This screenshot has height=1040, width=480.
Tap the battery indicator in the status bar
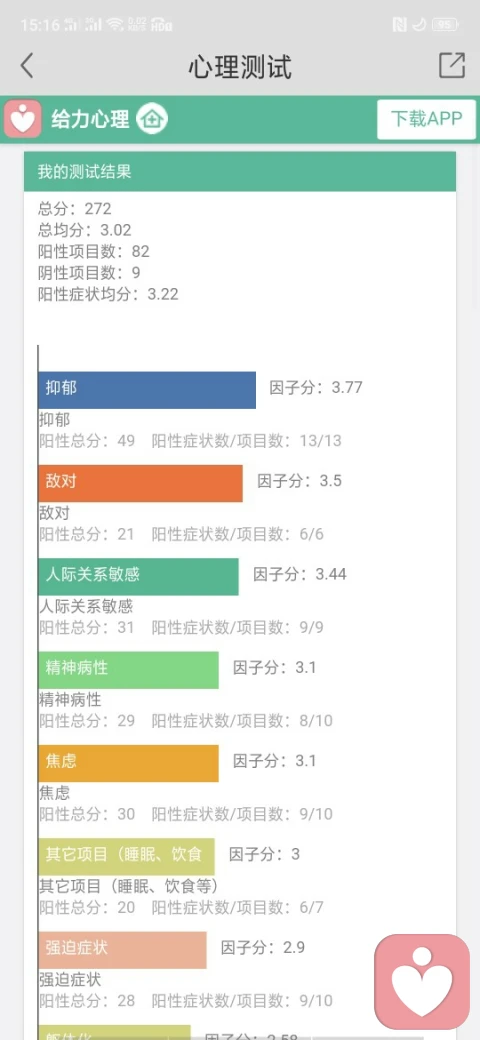tap(444, 25)
